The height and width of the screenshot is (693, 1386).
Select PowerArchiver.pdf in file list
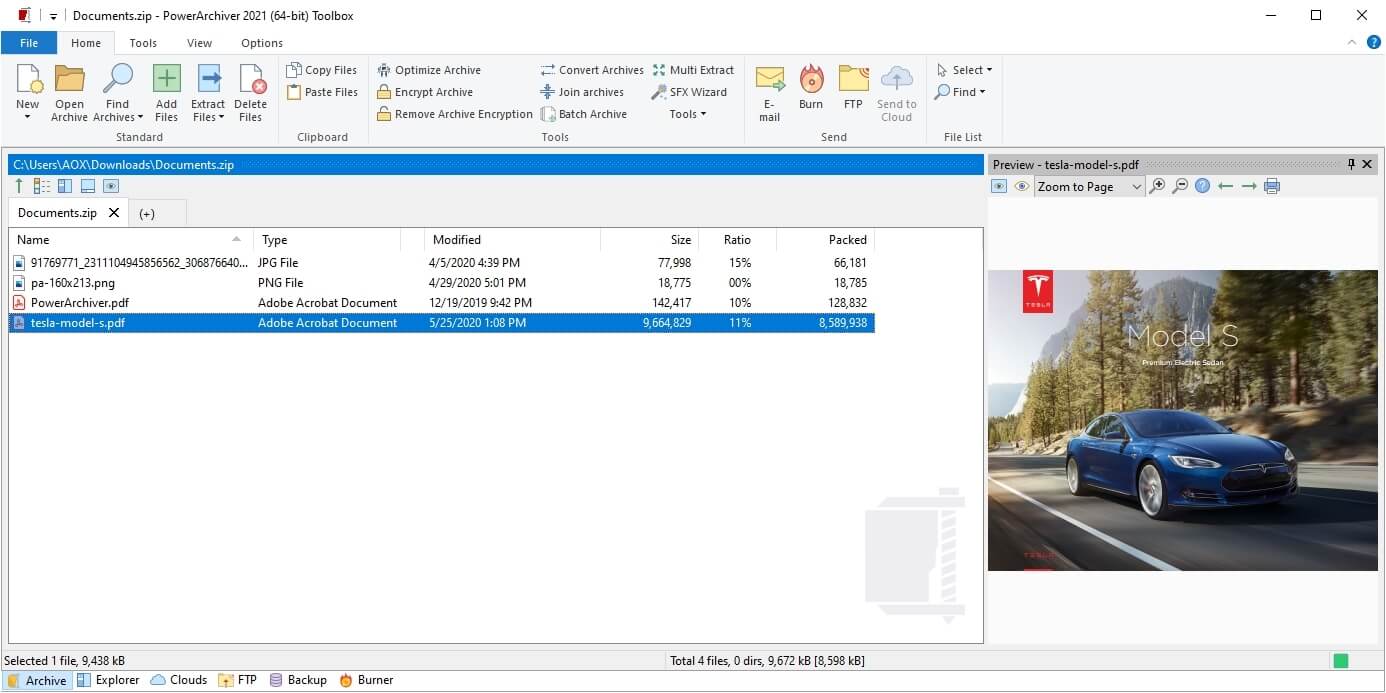[x=80, y=303]
